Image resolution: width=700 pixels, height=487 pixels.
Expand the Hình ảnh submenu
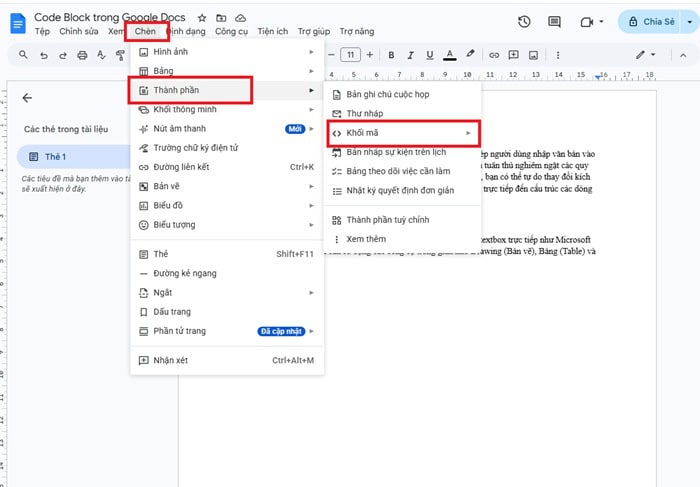(227, 52)
